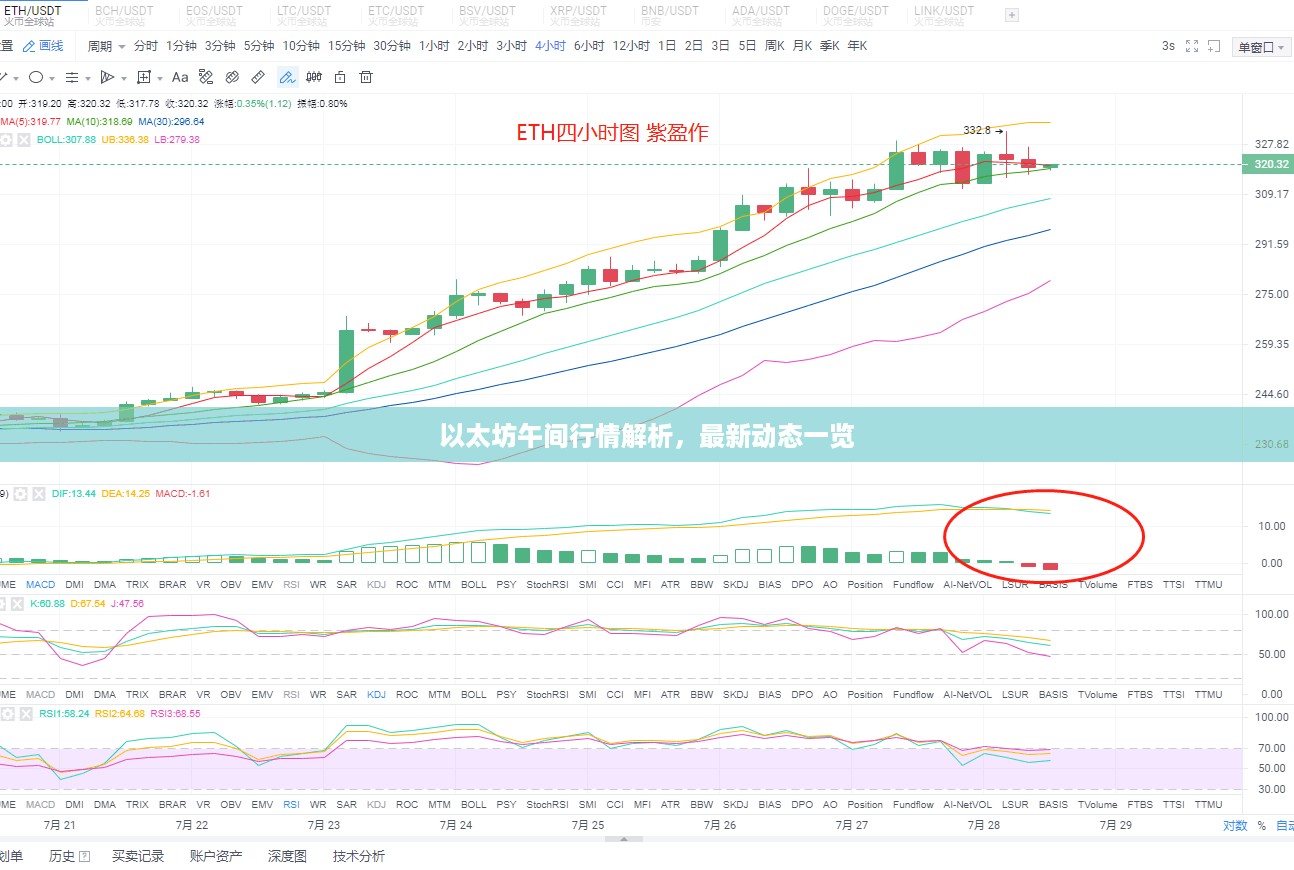Expand the rectangle tool dropdown arrow
Image resolution: width=1294 pixels, height=870 pixels.
160,78
